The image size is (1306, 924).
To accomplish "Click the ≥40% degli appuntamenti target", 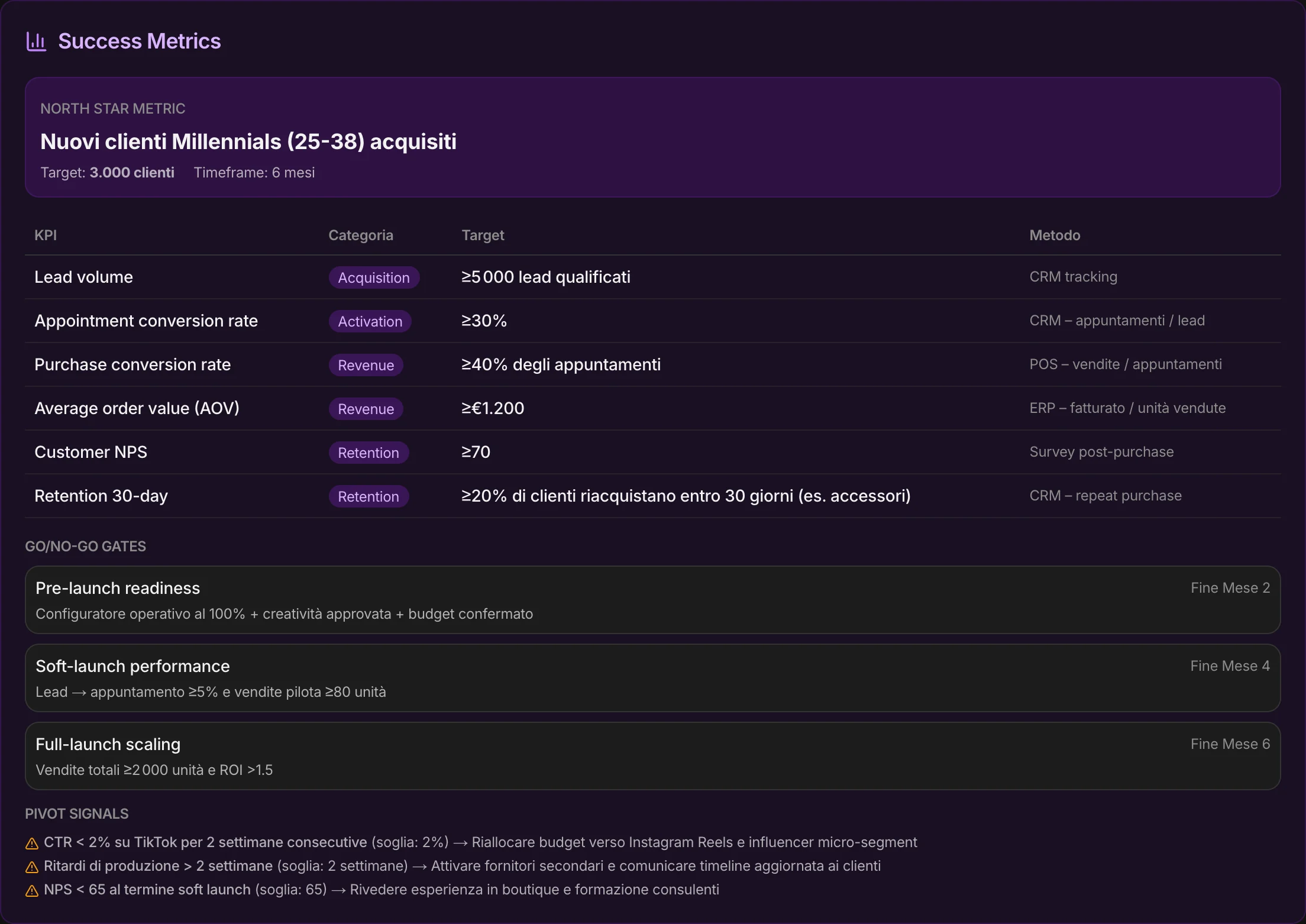I will click(561, 364).
